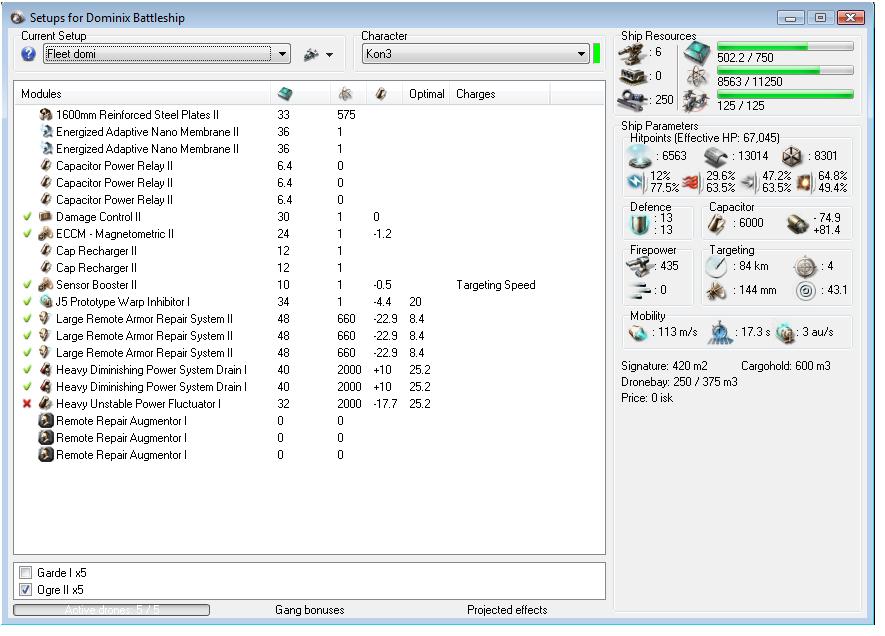Click the powergrid icon beside 8563 / 11250
This screenshot has height=636, width=885.
point(698,78)
